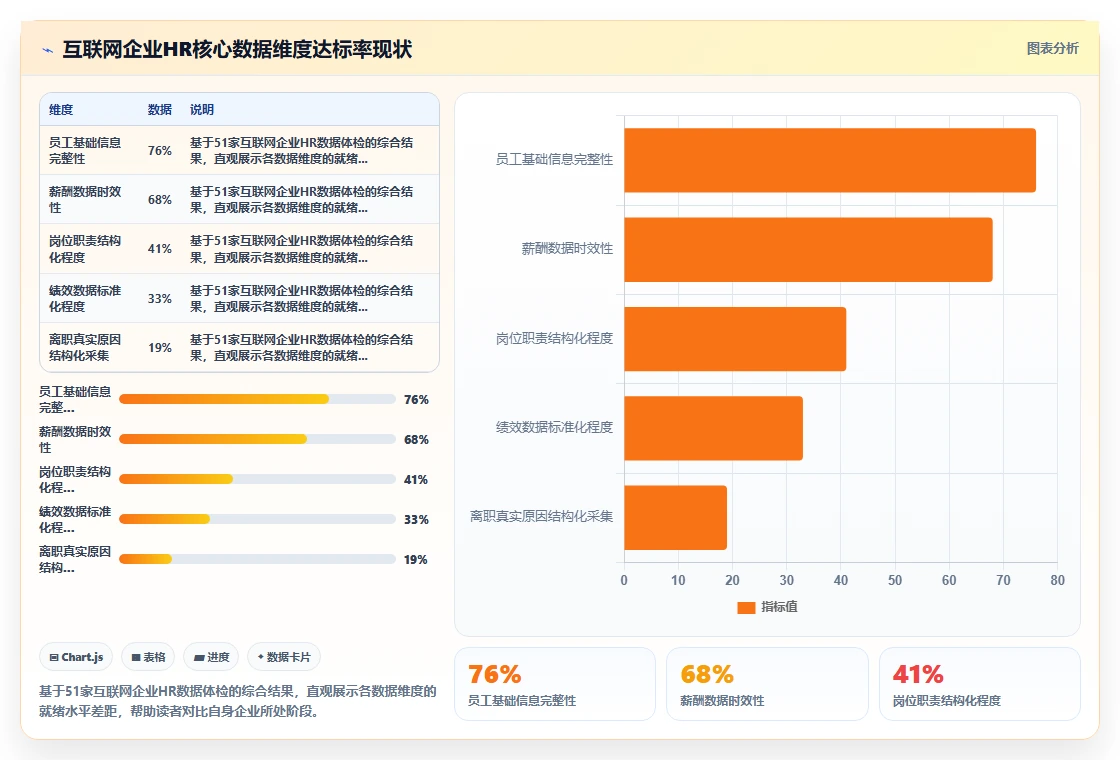Click the x-axis tick label 40
The height and width of the screenshot is (760, 1120).
coord(841,581)
